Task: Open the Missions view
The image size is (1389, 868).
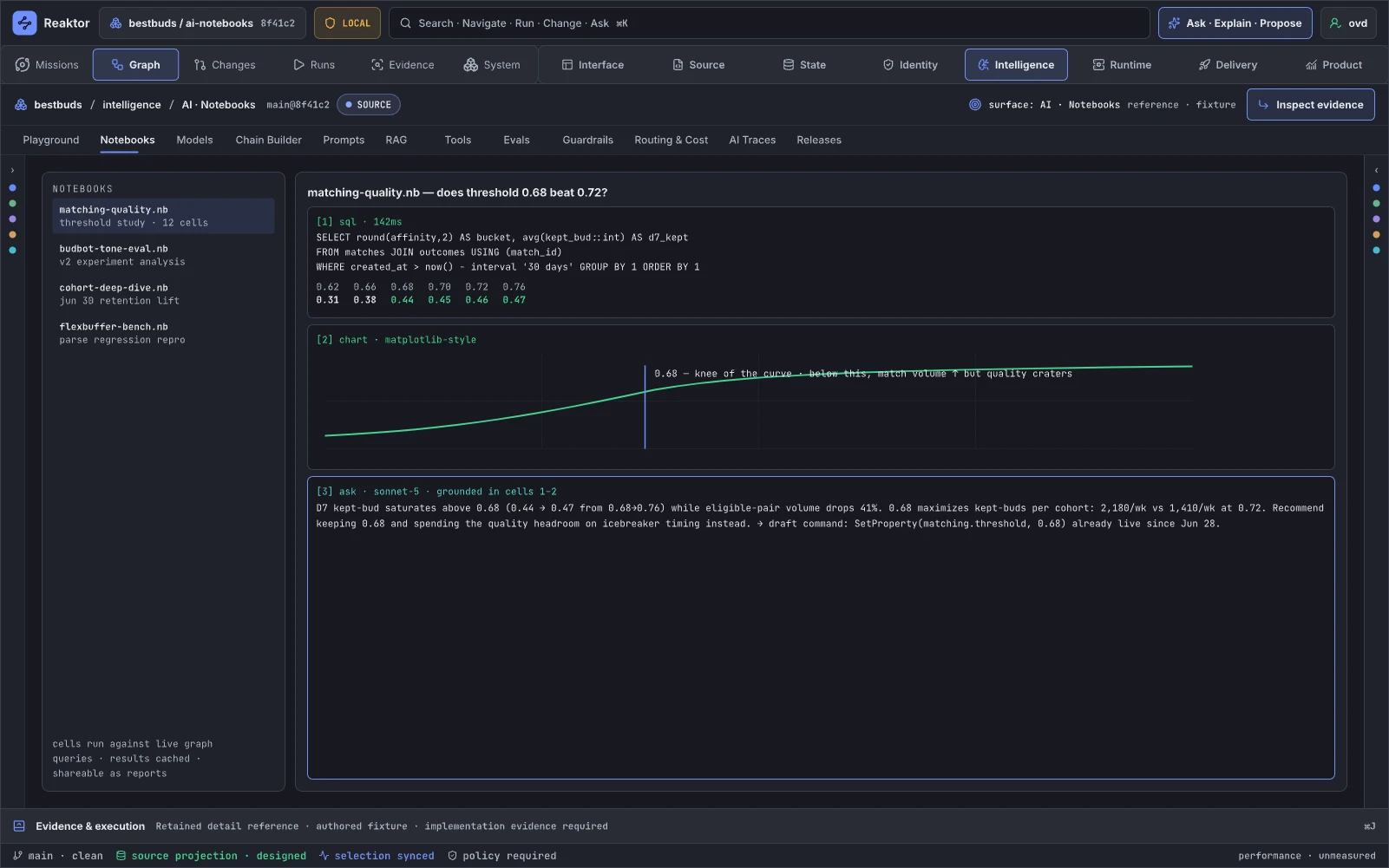Action: (x=47, y=65)
